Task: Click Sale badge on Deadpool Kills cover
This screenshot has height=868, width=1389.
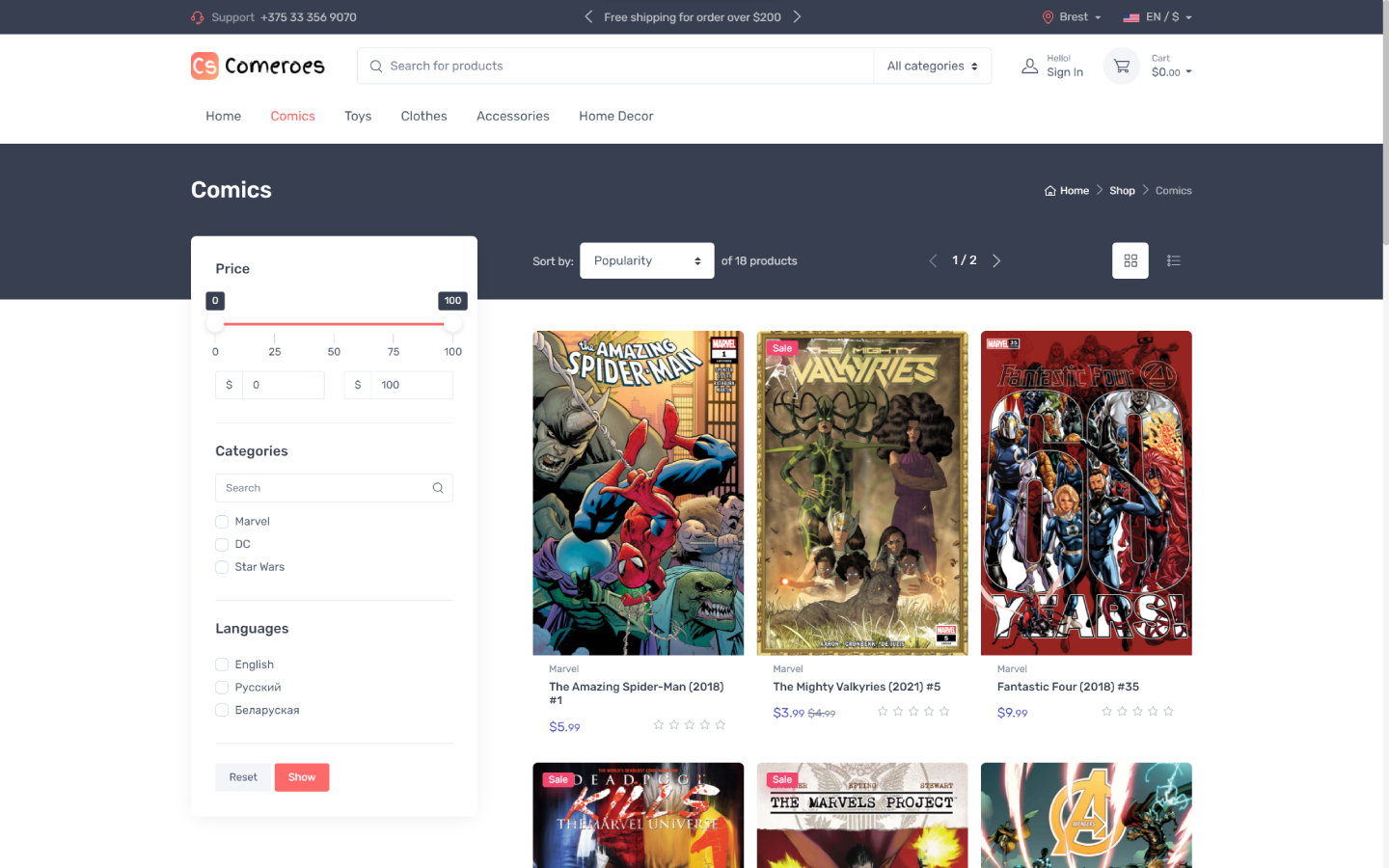Action: click(x=558, y=779)
